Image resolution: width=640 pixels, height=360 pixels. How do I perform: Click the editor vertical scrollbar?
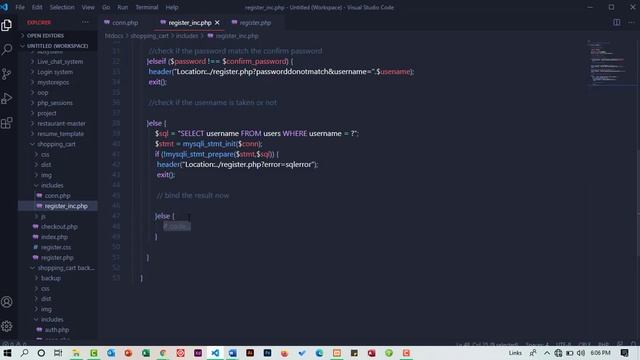coord(638,204)
